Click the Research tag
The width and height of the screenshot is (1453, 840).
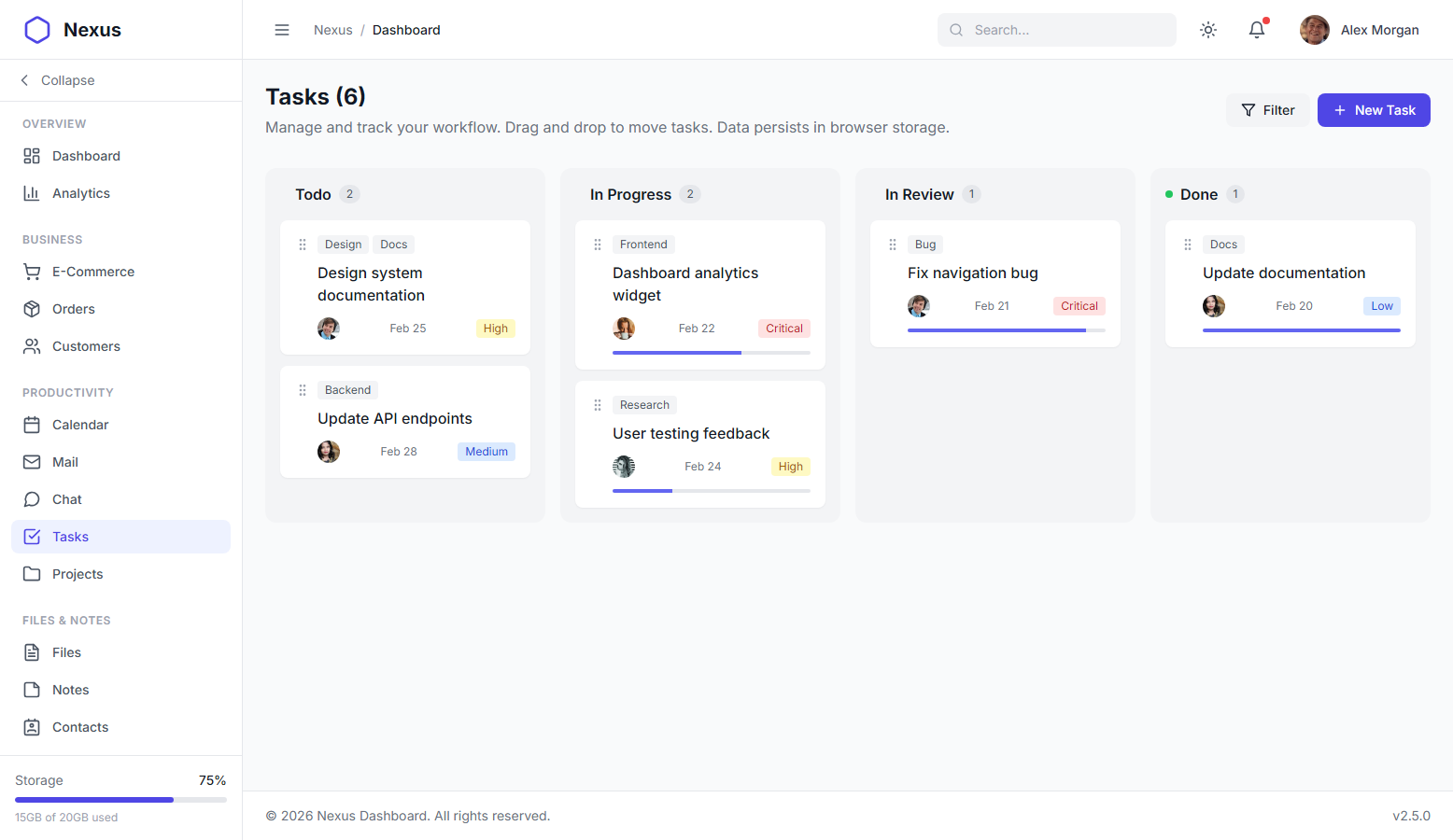point(644,405)
